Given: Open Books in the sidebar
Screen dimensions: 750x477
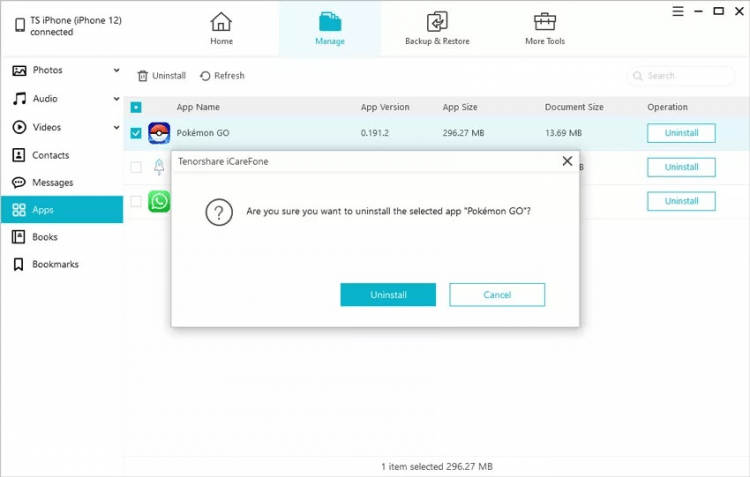Looking at the screenshot, I should 44,237.
